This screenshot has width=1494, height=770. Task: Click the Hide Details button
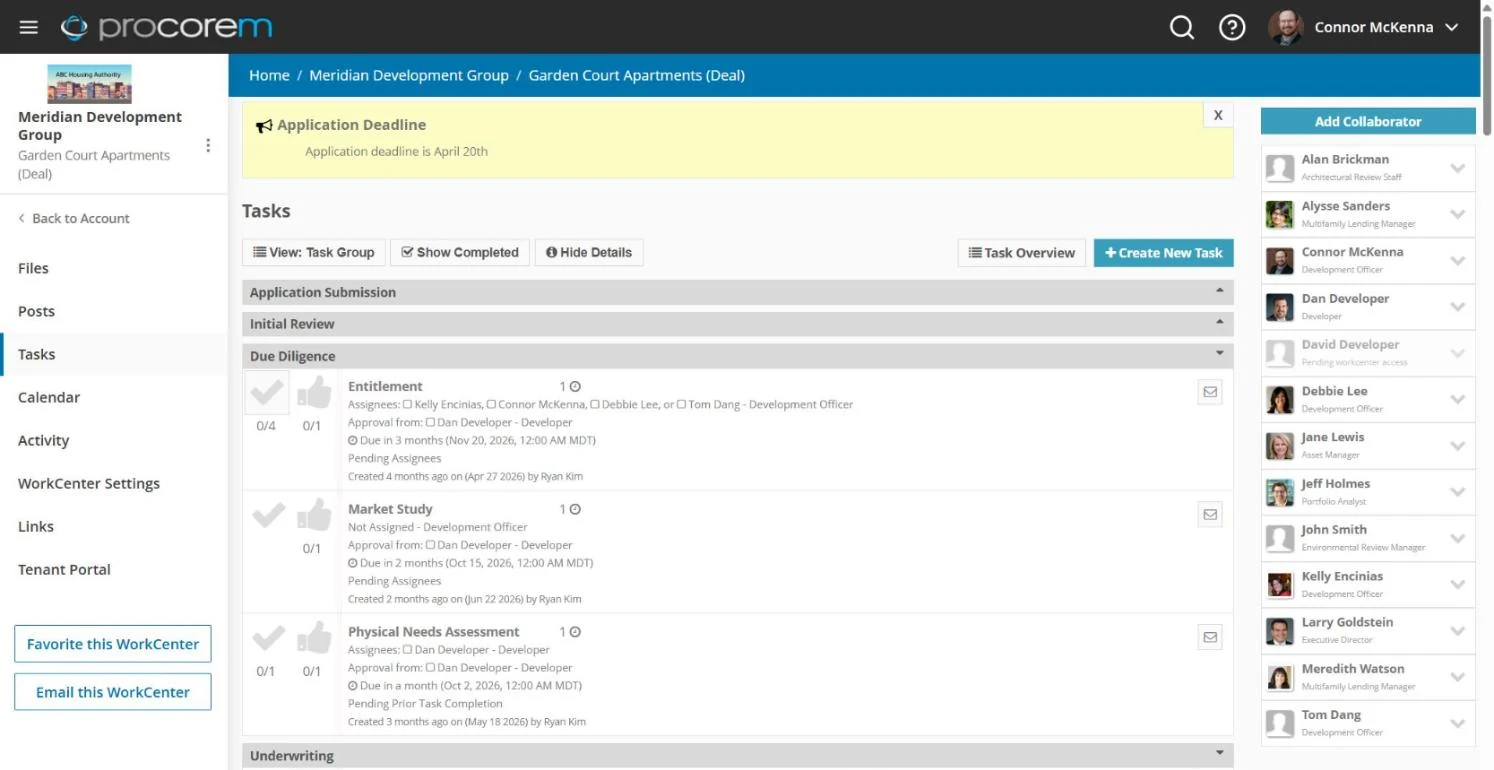click(589, 253)
